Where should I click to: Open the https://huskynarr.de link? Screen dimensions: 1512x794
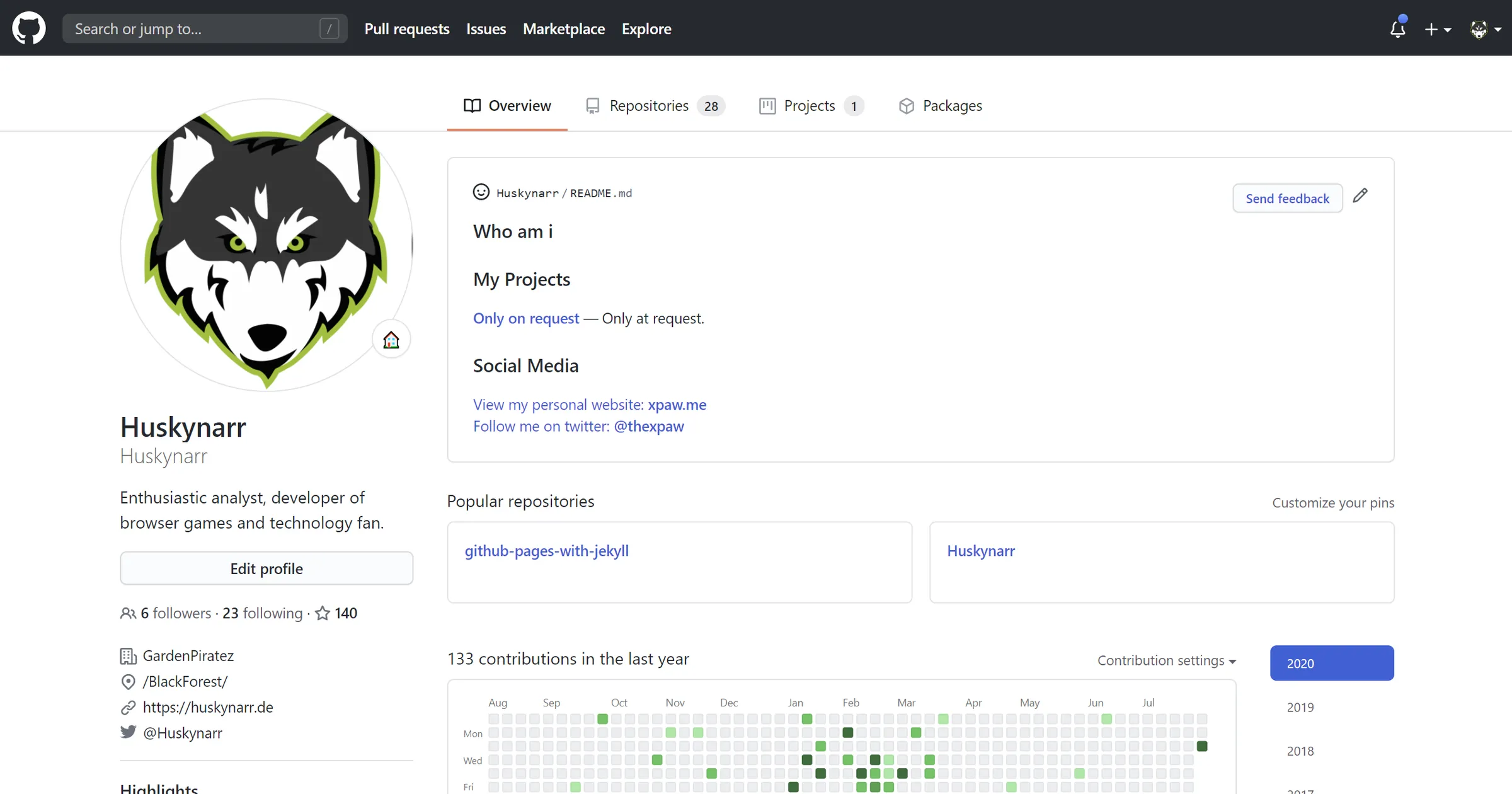click(208, 707)
